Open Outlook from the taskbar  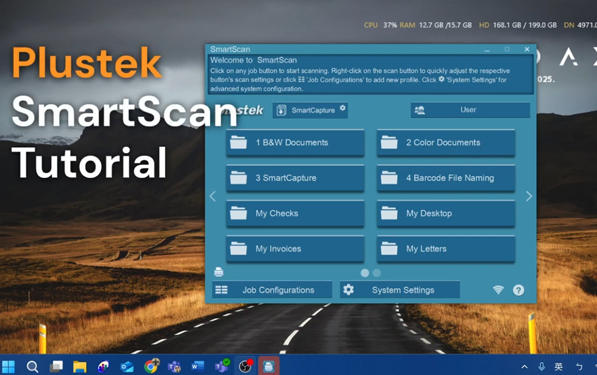[127, 367]
